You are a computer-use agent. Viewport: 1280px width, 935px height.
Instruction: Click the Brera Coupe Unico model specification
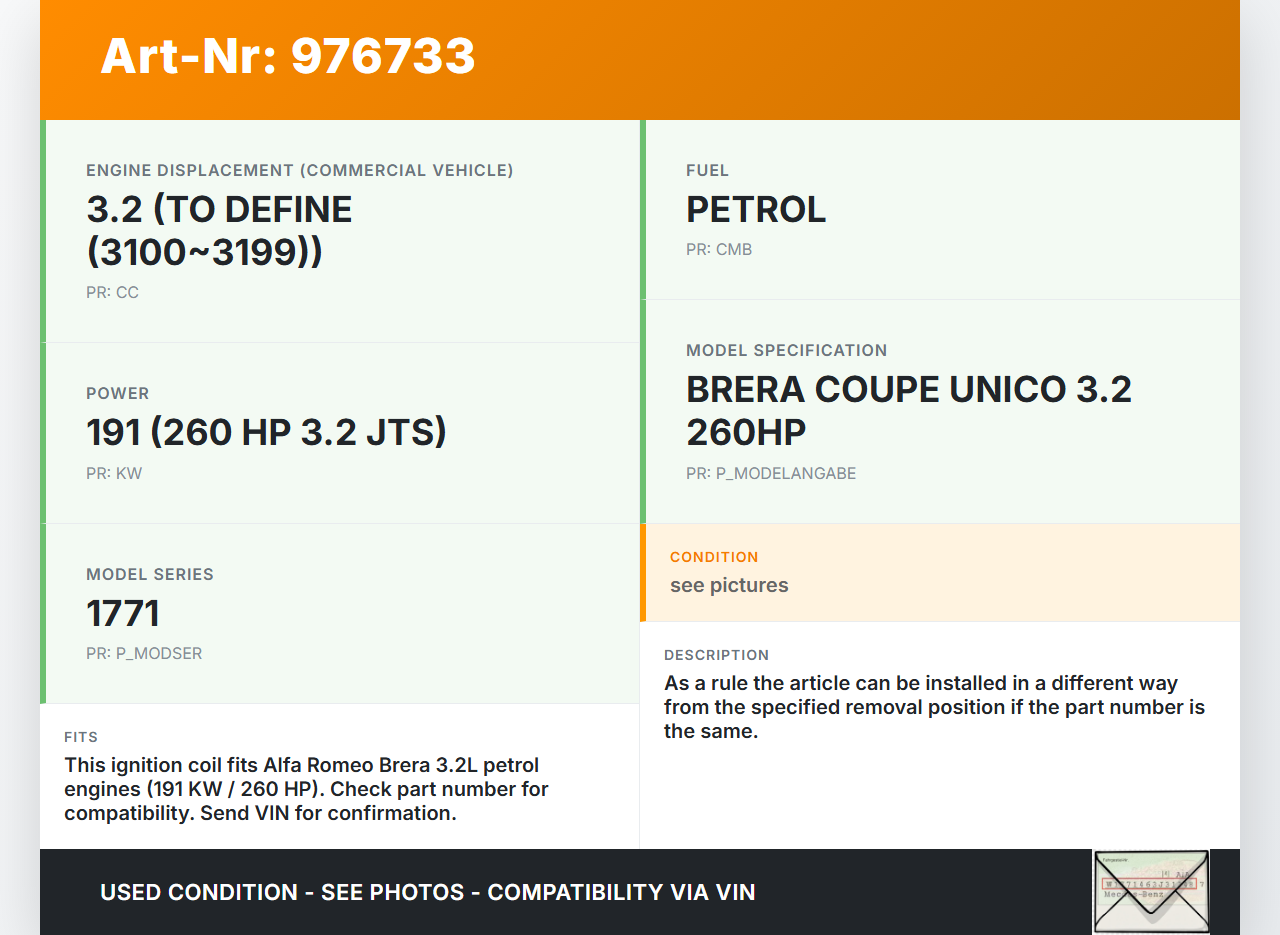tap(908, 411)
